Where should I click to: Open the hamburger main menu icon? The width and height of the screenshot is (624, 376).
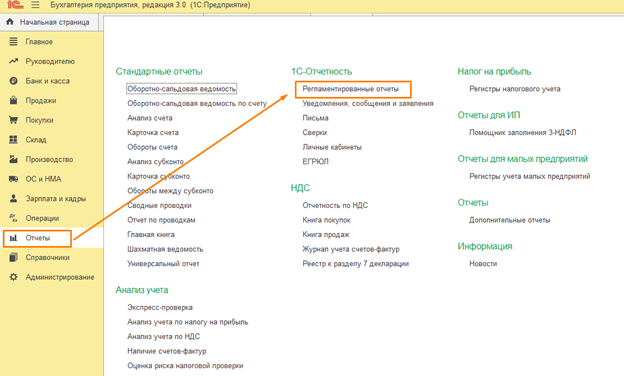coord(35,5)
